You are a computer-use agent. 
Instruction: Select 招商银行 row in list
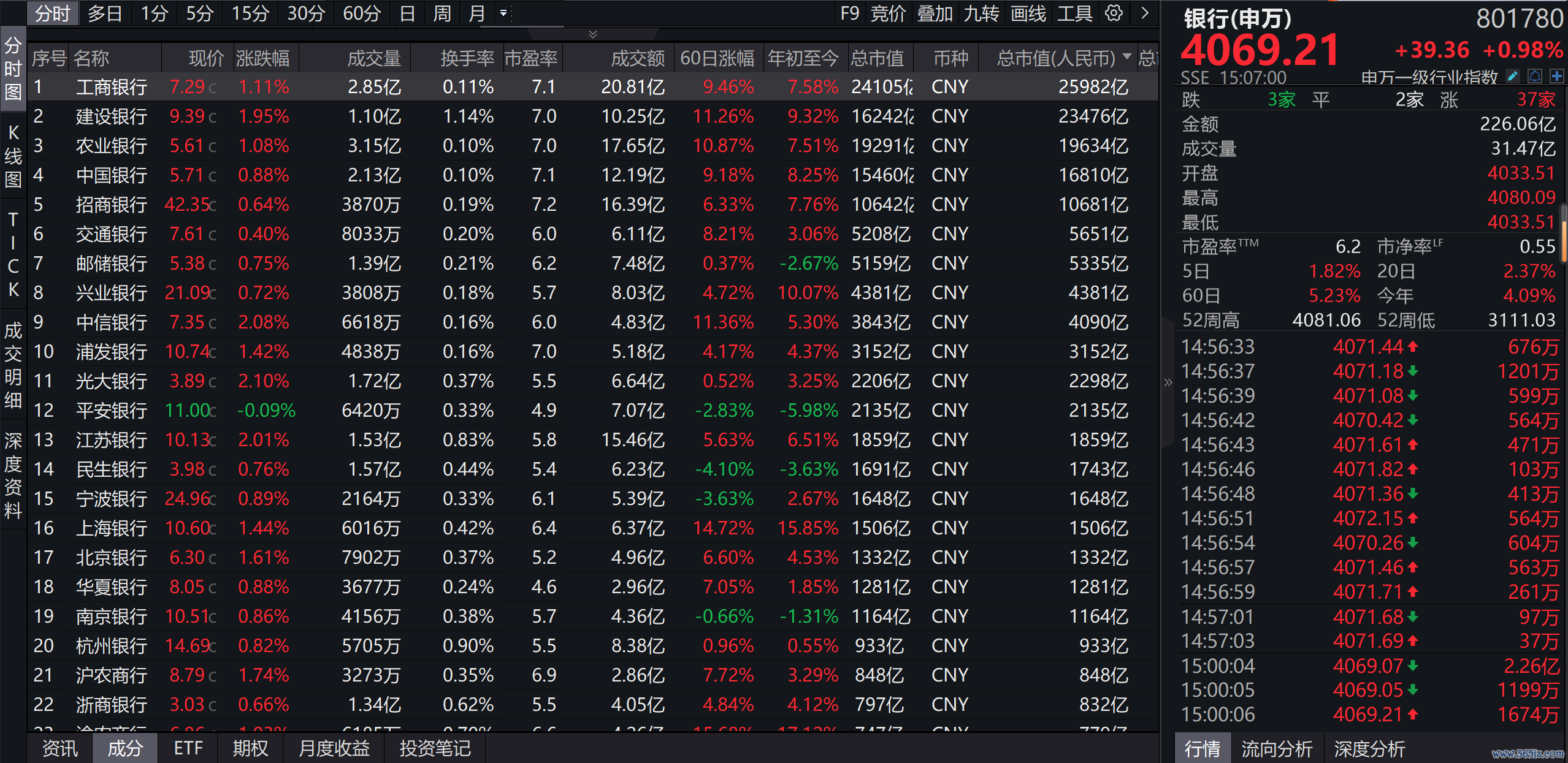[111, 205]
